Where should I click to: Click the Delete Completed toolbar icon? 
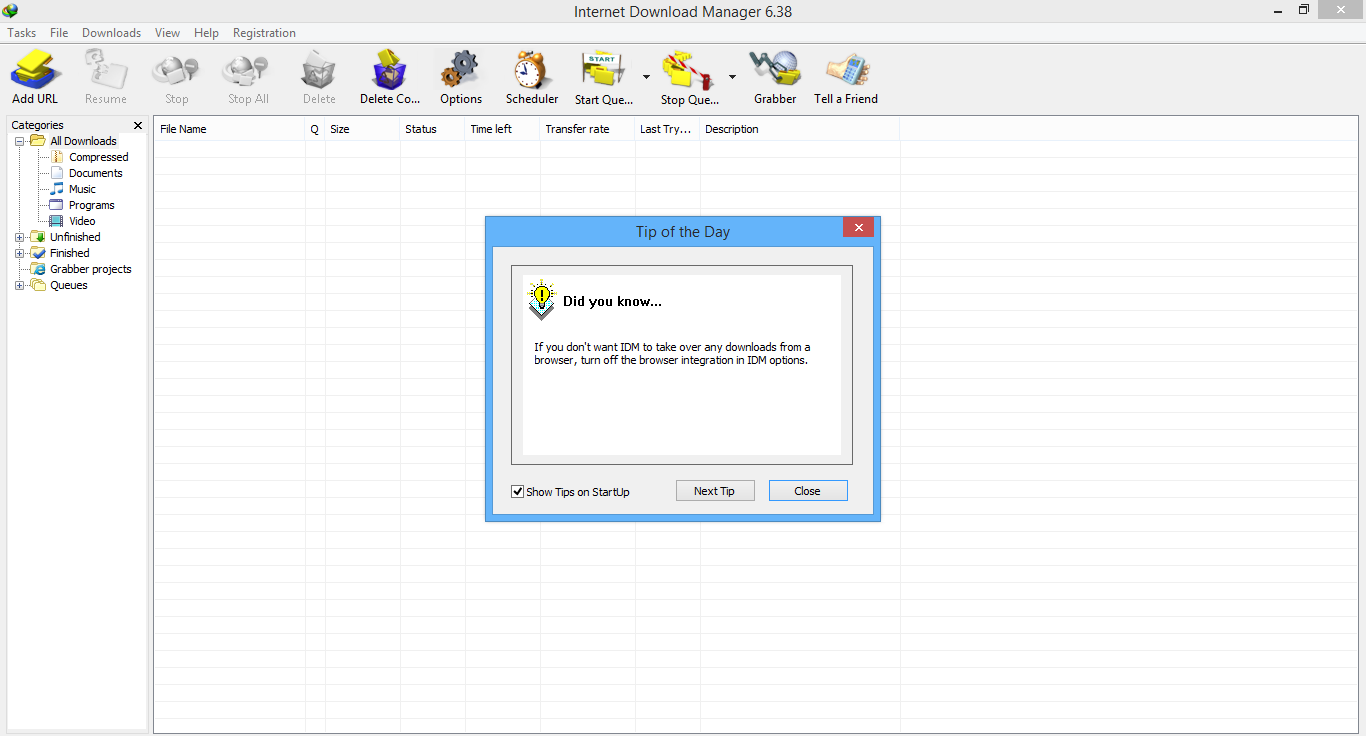[x=390, y=70]
